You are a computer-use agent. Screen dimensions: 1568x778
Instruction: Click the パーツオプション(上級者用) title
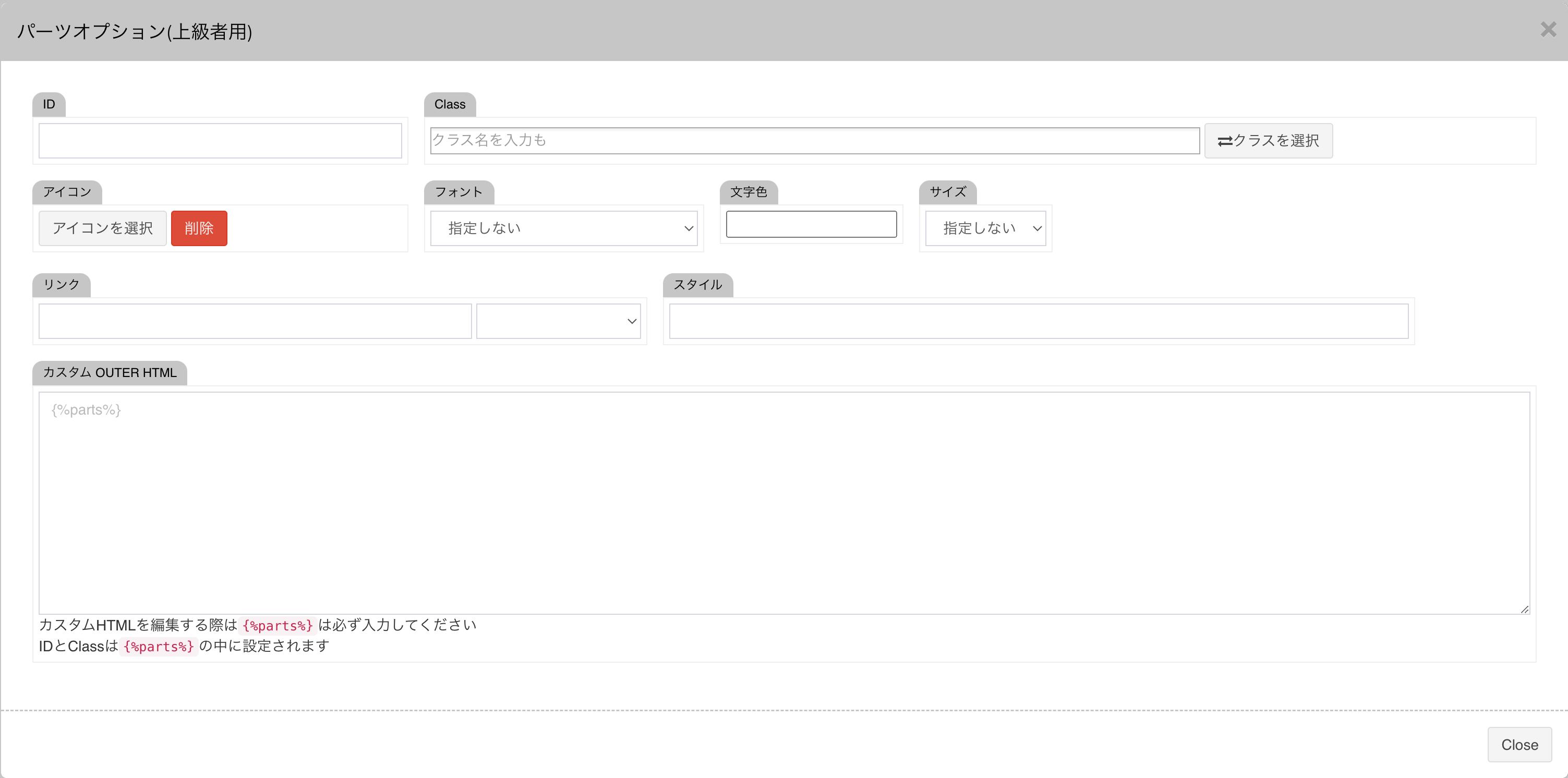[x=135, y=31]
